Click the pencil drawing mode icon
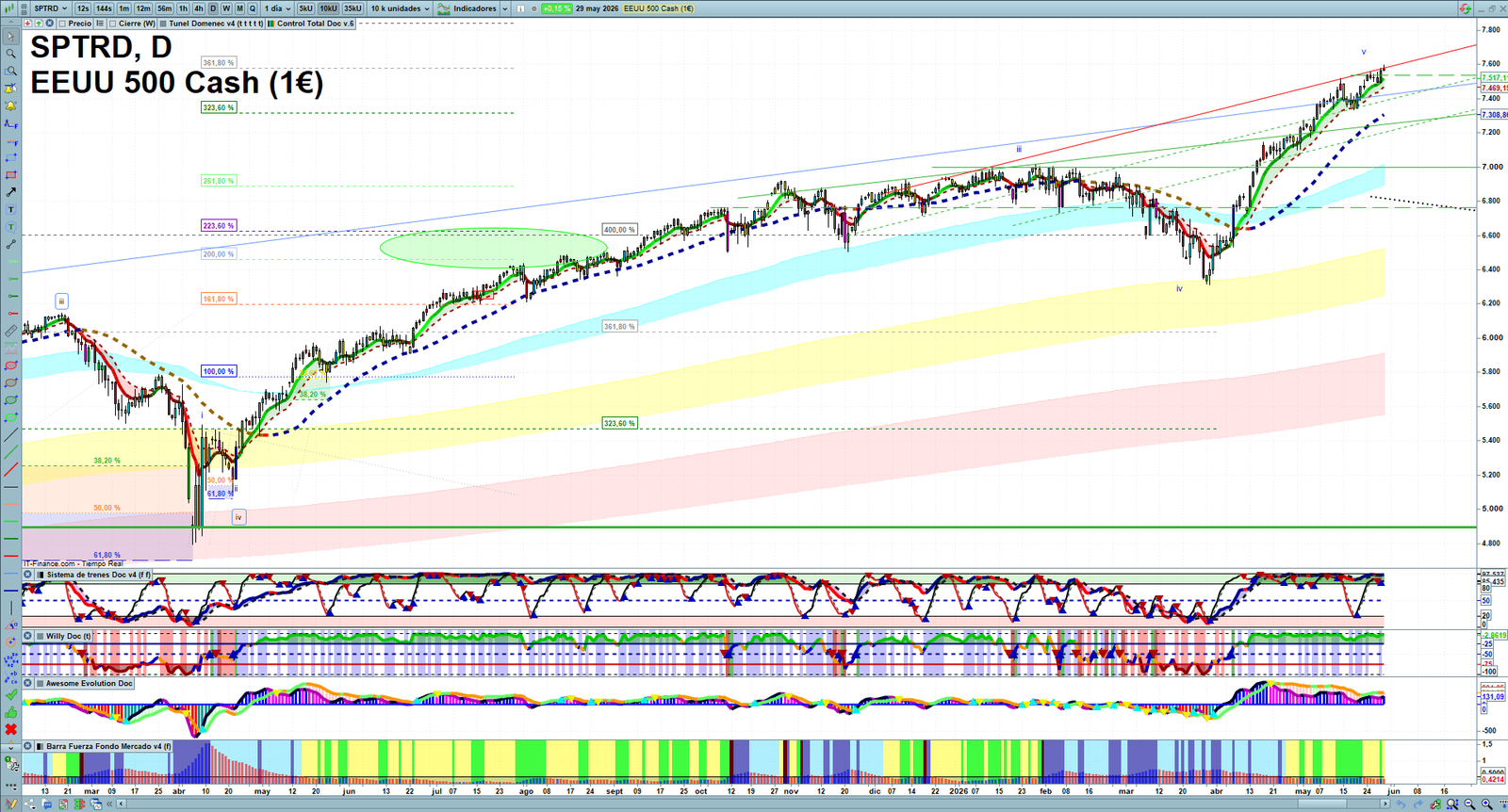 click(x=11, y=804)
